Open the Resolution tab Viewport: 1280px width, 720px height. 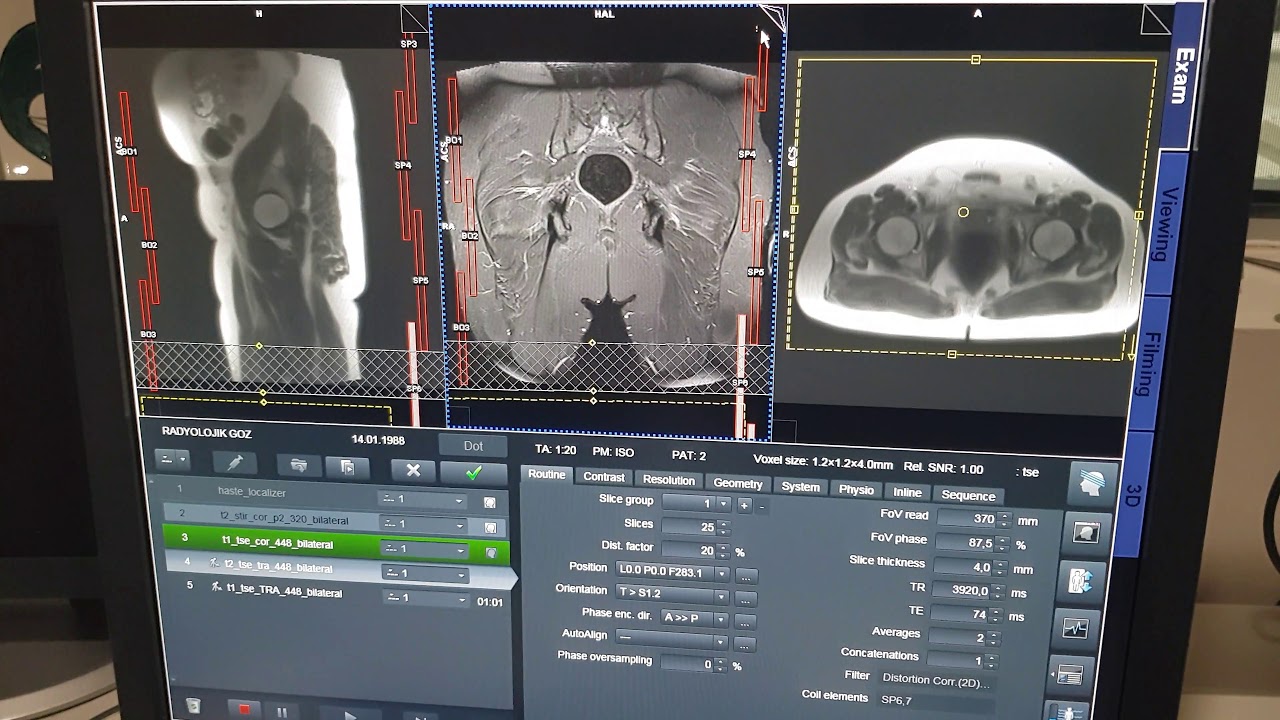pos(669,480)
